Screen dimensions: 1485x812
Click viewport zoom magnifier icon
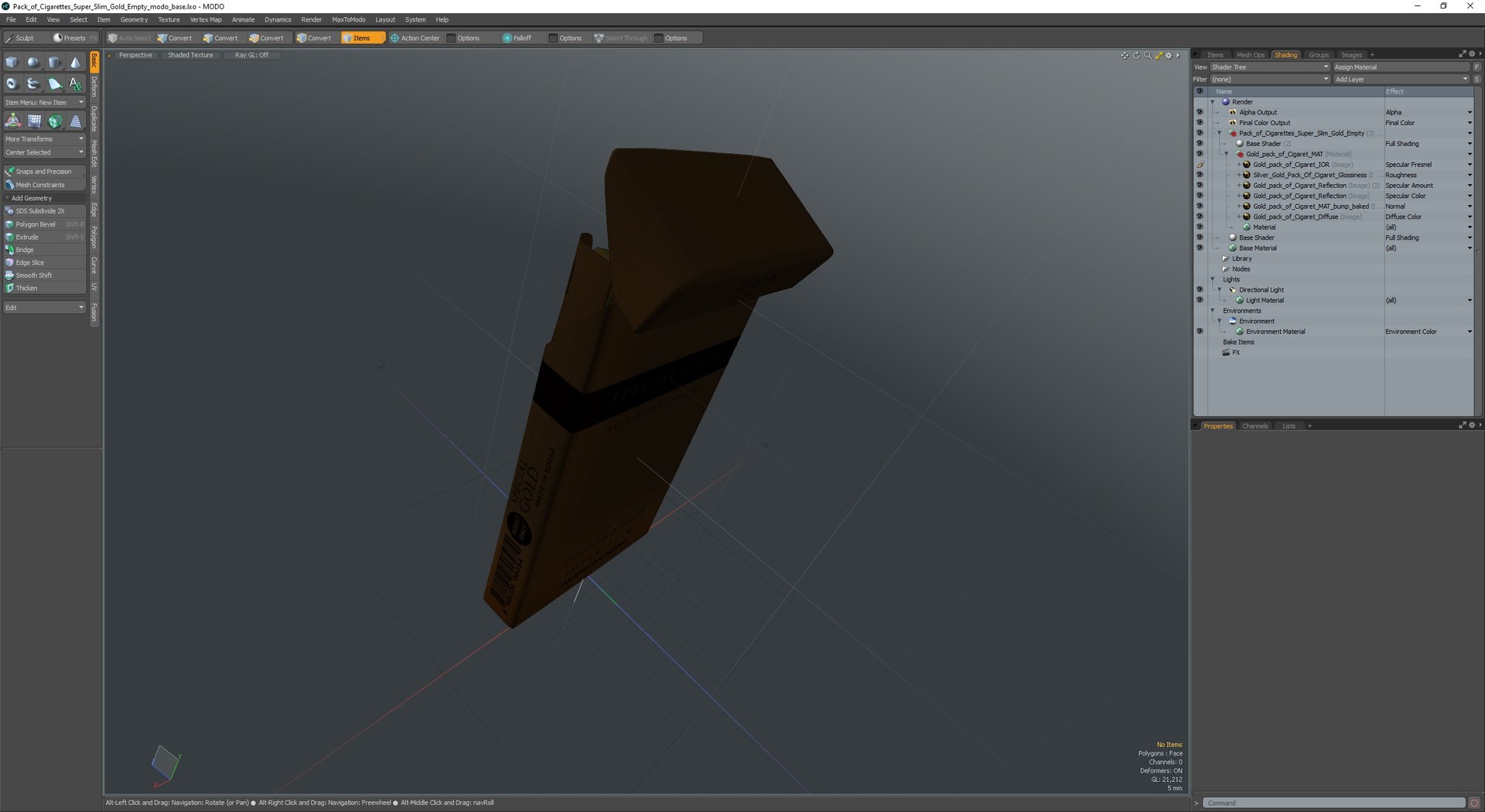(x=1148, y=56)
